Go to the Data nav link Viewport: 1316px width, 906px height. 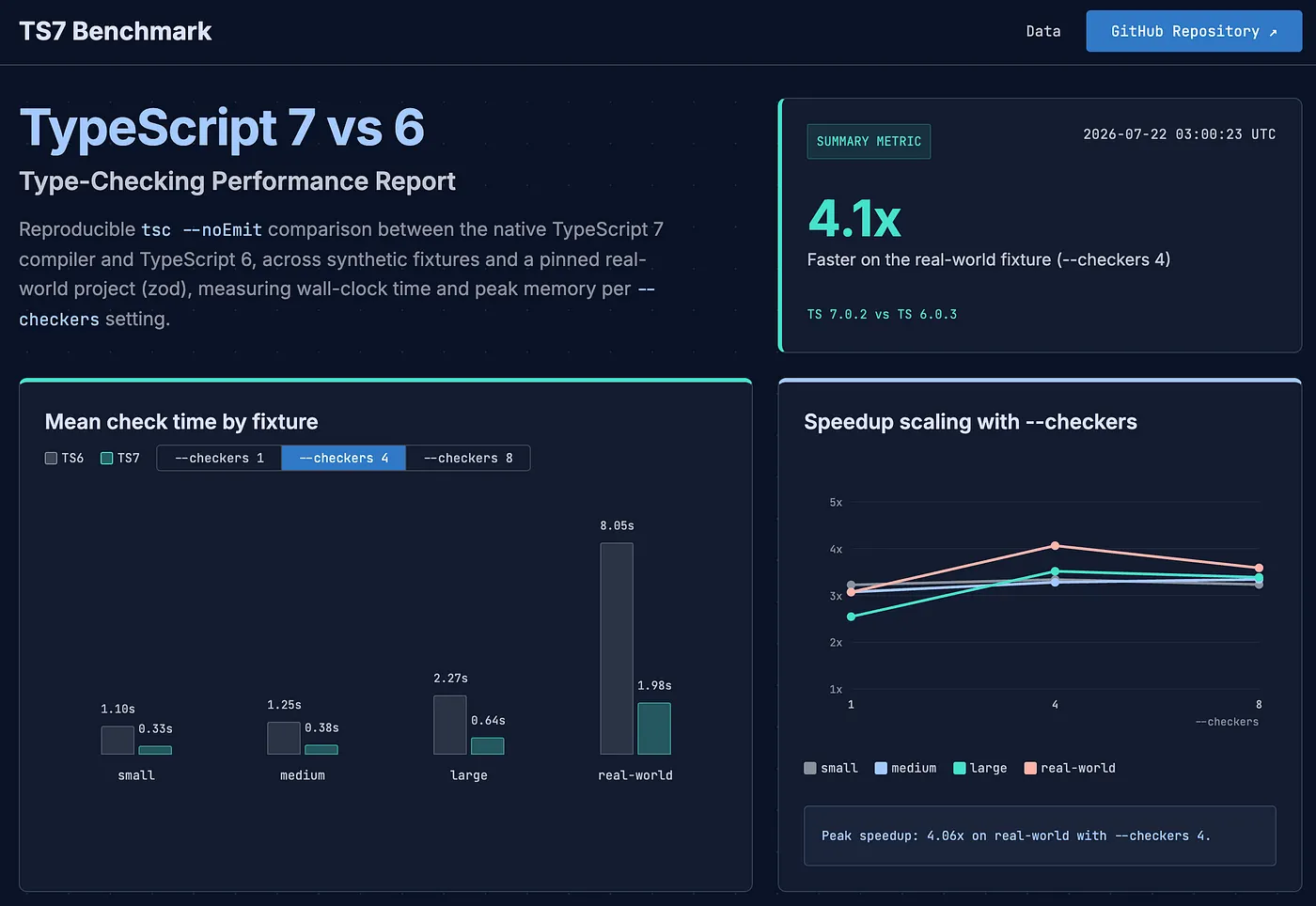click(x=1043, y=31)
